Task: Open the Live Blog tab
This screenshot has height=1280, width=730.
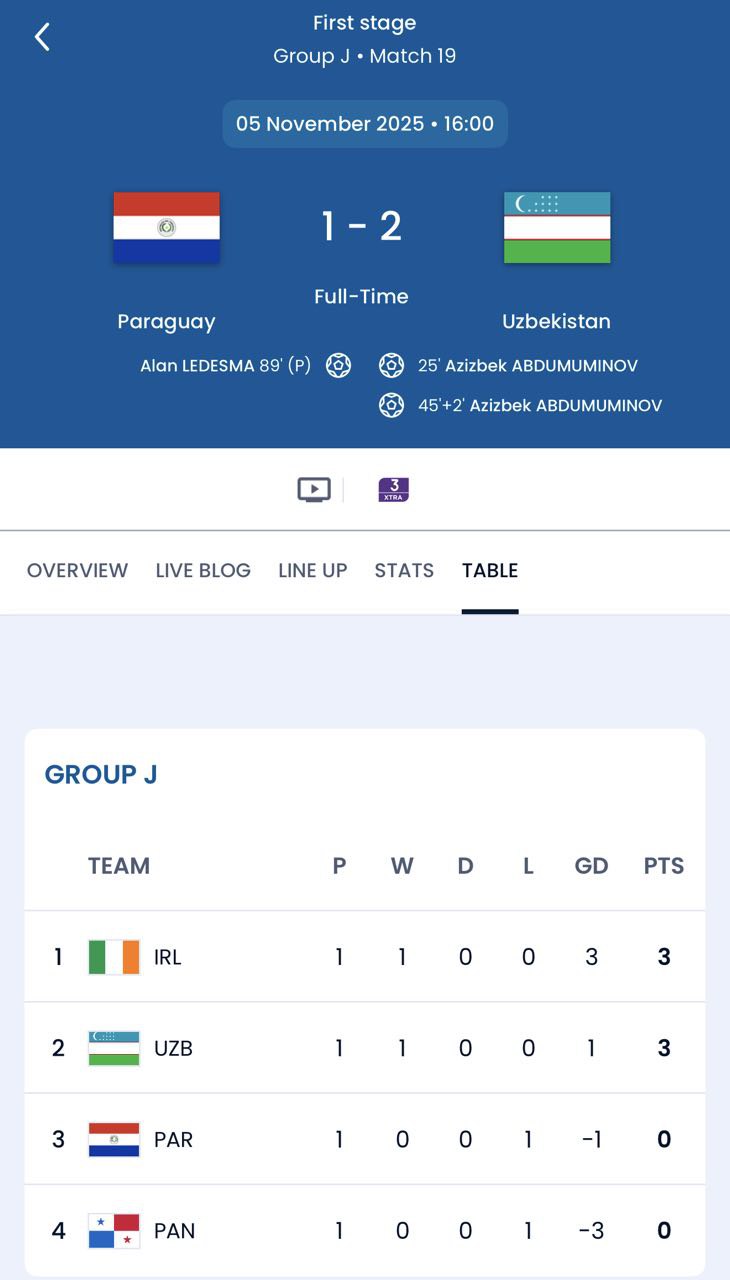Action: click(203, 571)
